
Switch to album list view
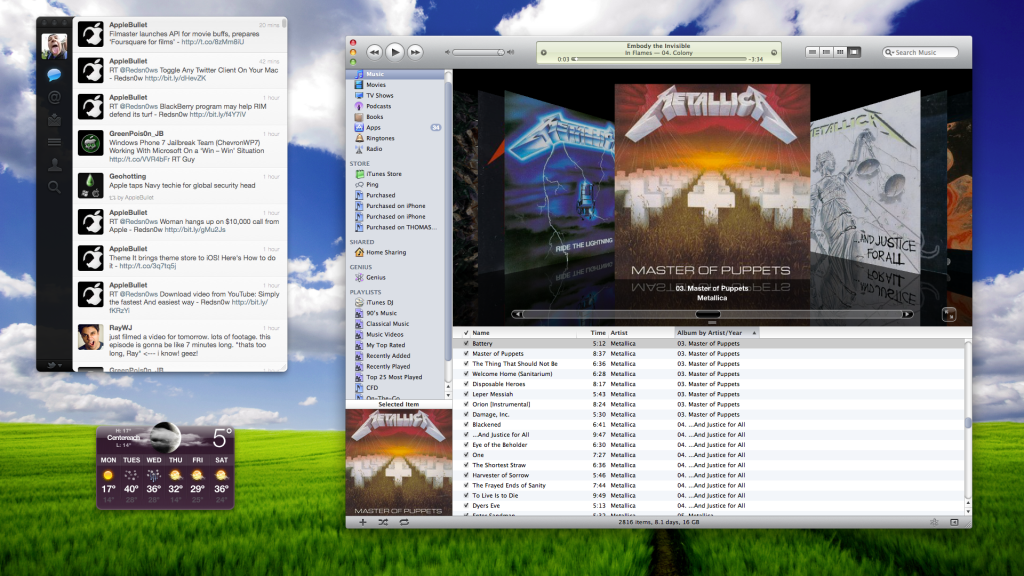(826, 52)
